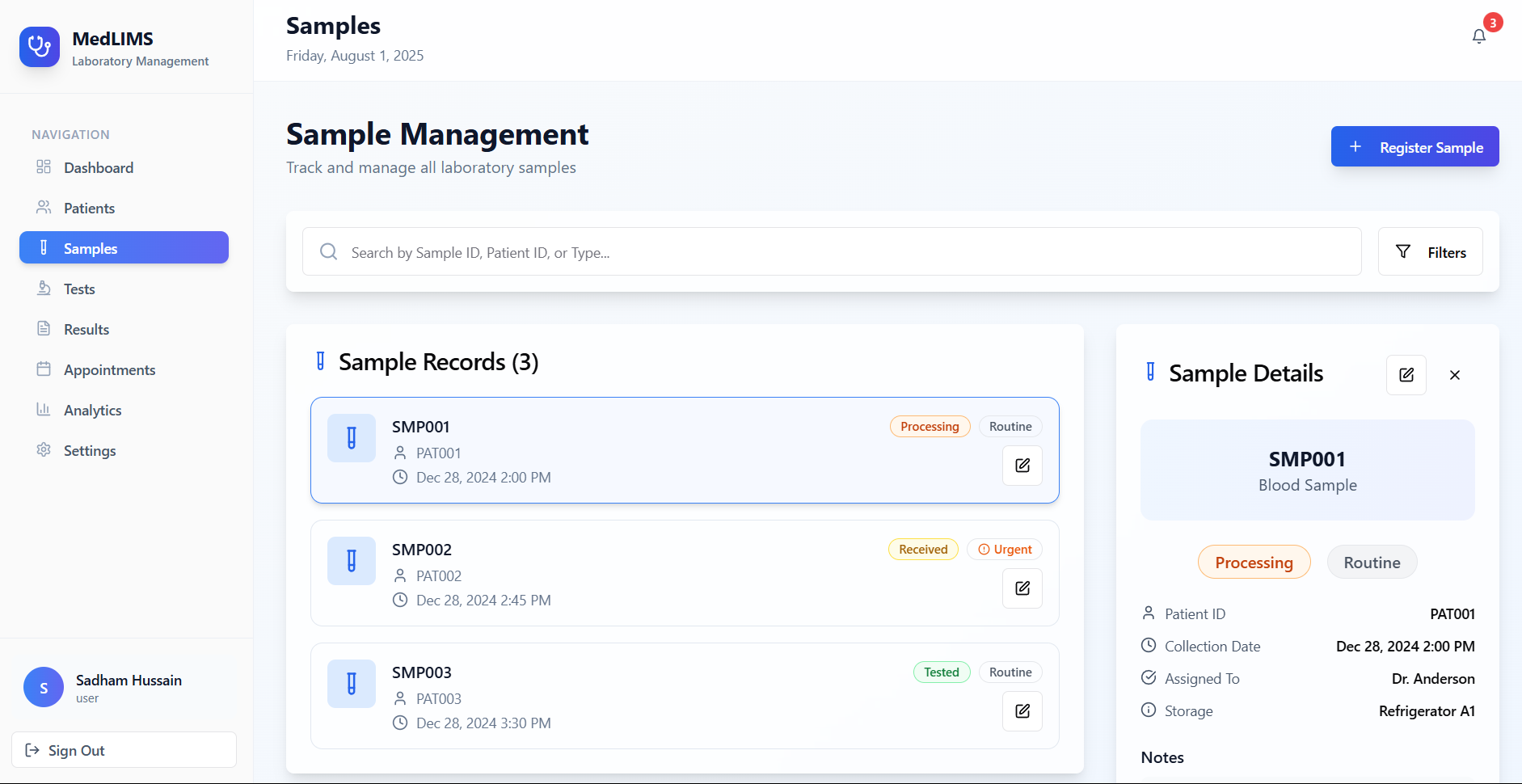Open the notifications bell
This screenshot has width=1522, height=784.
(1478, 36)
